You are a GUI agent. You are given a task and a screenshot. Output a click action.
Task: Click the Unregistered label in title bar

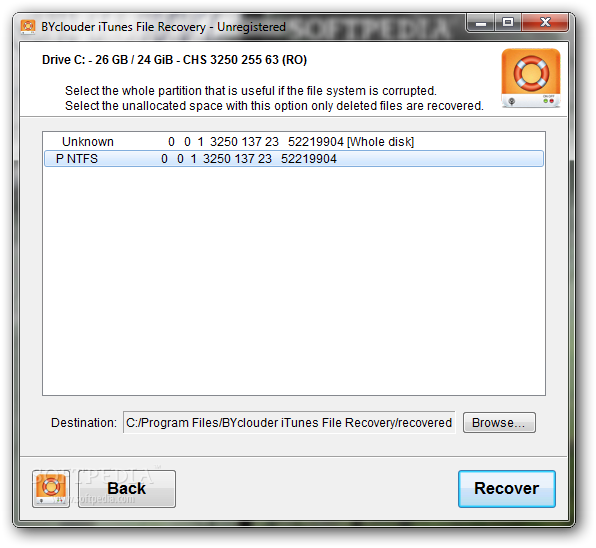(251, 27)
